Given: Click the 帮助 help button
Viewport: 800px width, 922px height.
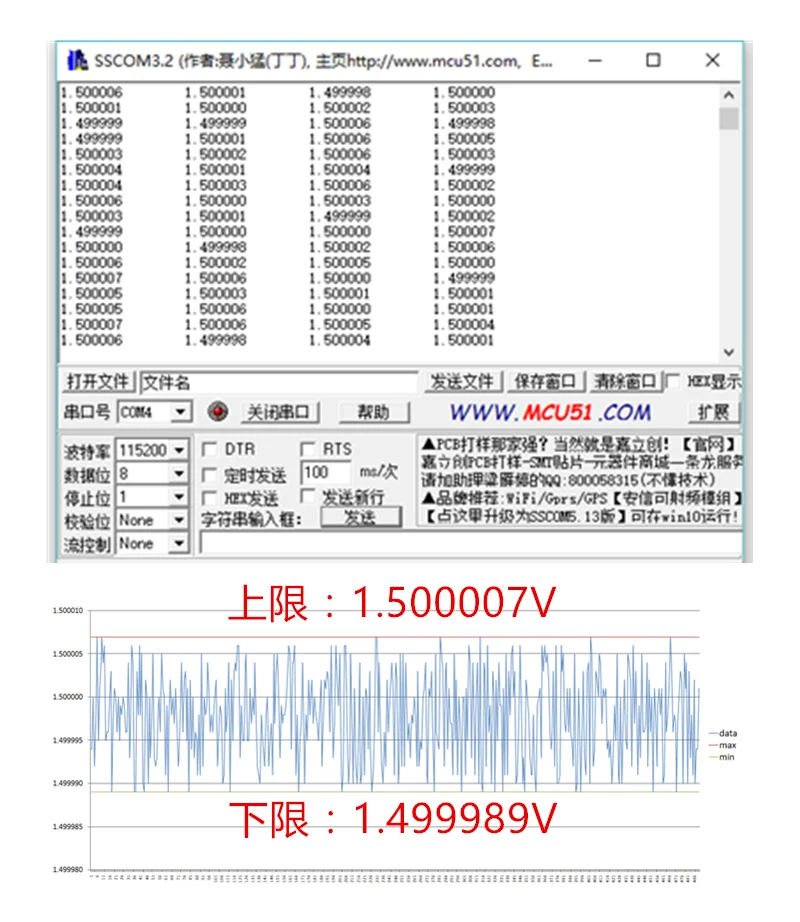Looking at the screenshot, I should click(x=374, y=412).
